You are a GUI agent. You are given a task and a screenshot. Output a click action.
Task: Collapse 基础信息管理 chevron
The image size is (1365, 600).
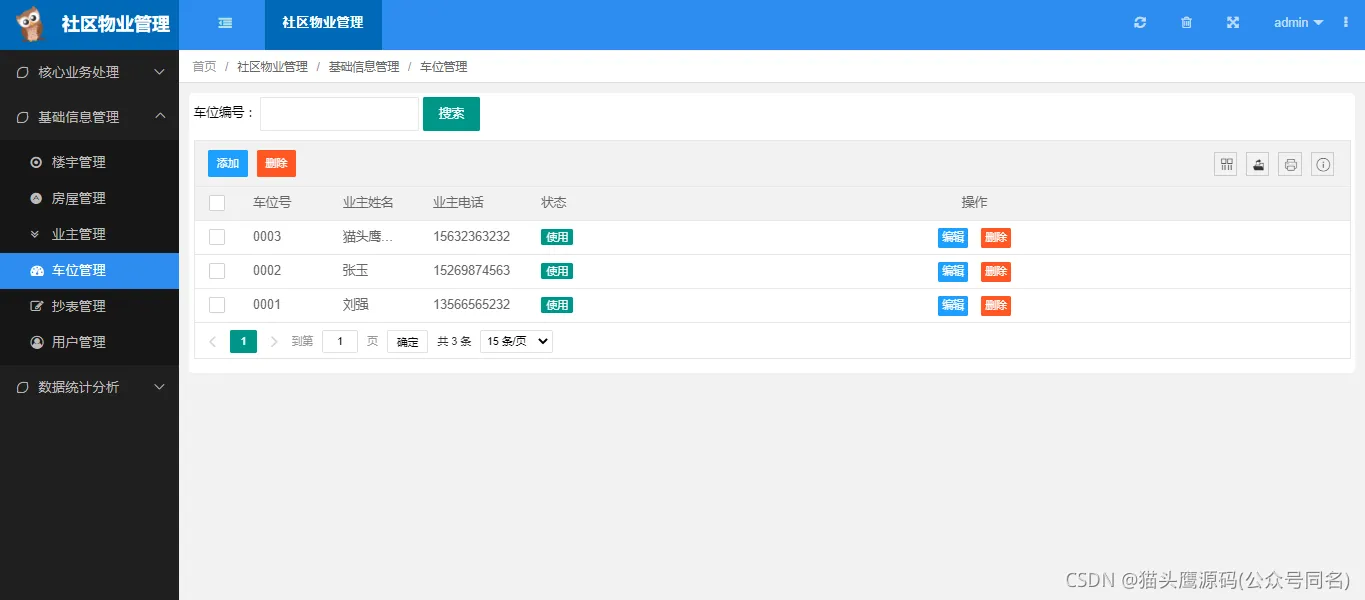click(x=159, y=116)
